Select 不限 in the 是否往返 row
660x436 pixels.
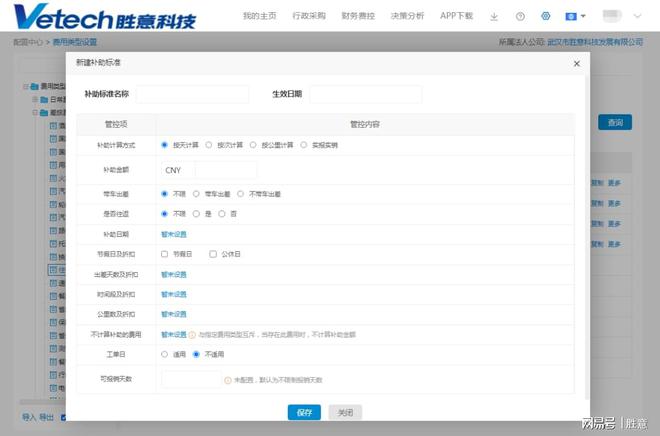(x=165, y=214)
